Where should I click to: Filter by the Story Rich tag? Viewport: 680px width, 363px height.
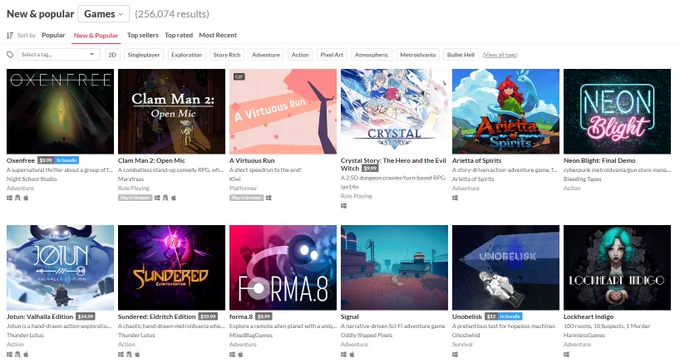tap(227, 55)
